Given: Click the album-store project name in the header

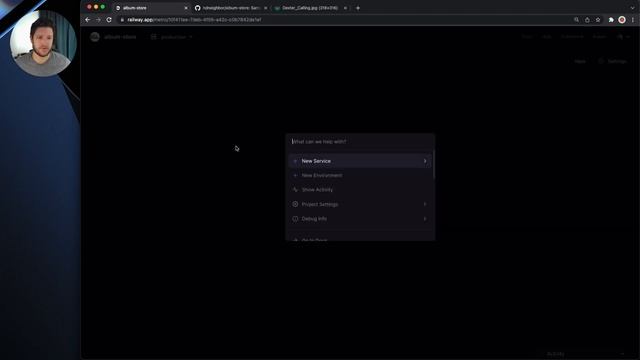Looking at the screenshot, I should tap(120, 37).
